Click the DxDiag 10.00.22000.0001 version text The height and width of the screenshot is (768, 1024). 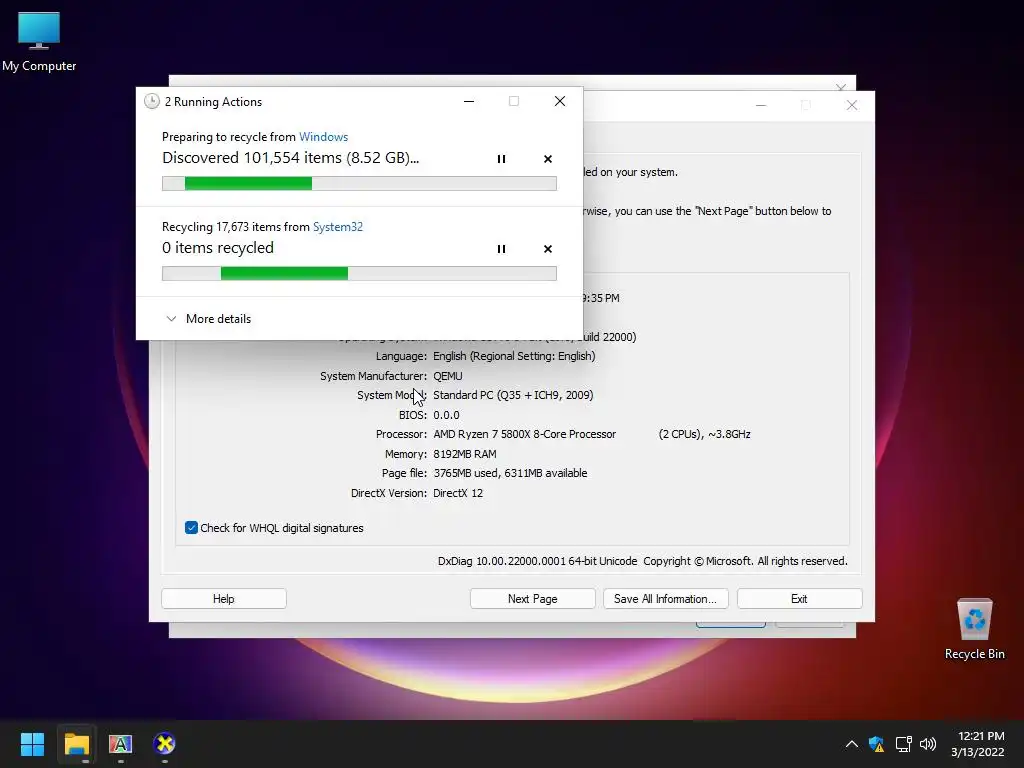pos(537,561)
